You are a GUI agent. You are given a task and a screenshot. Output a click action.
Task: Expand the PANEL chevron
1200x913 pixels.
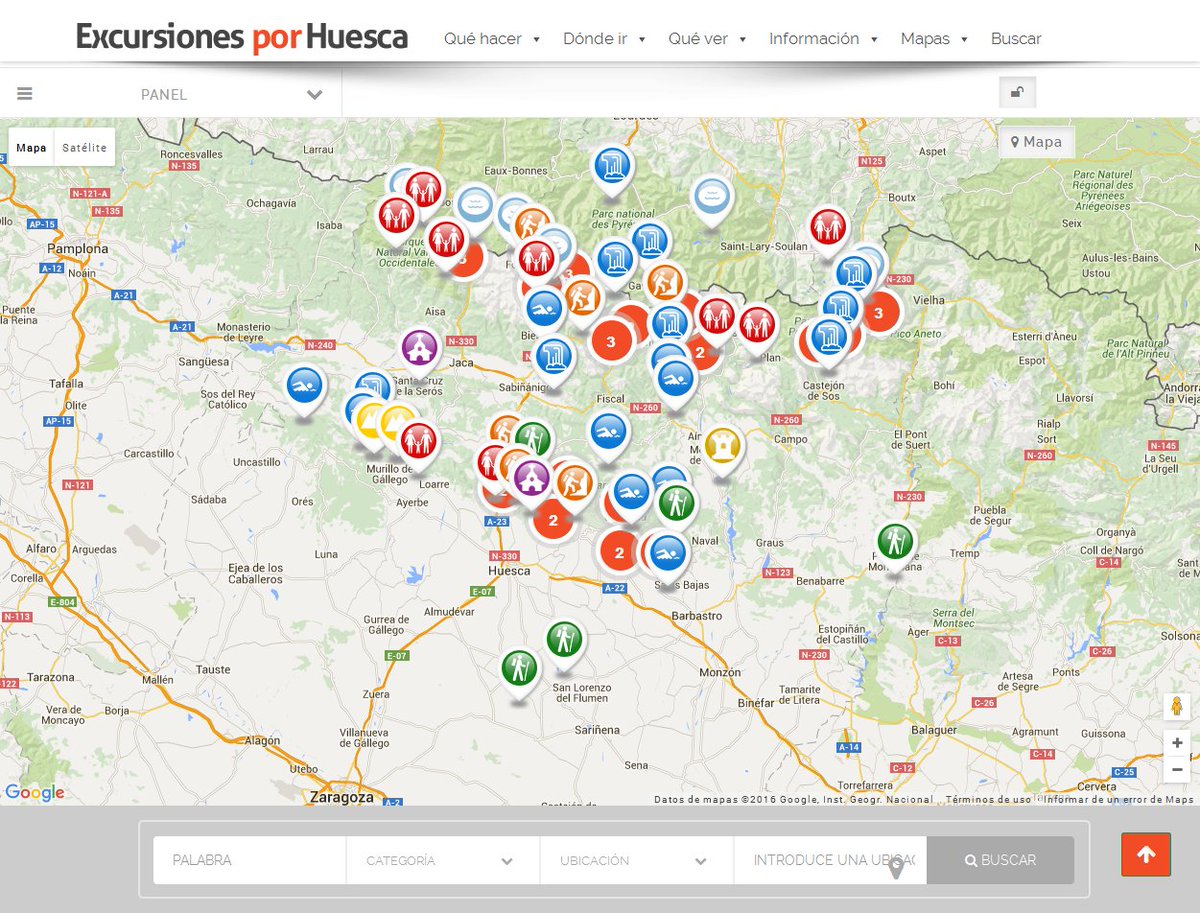click(x=315, y=95)
